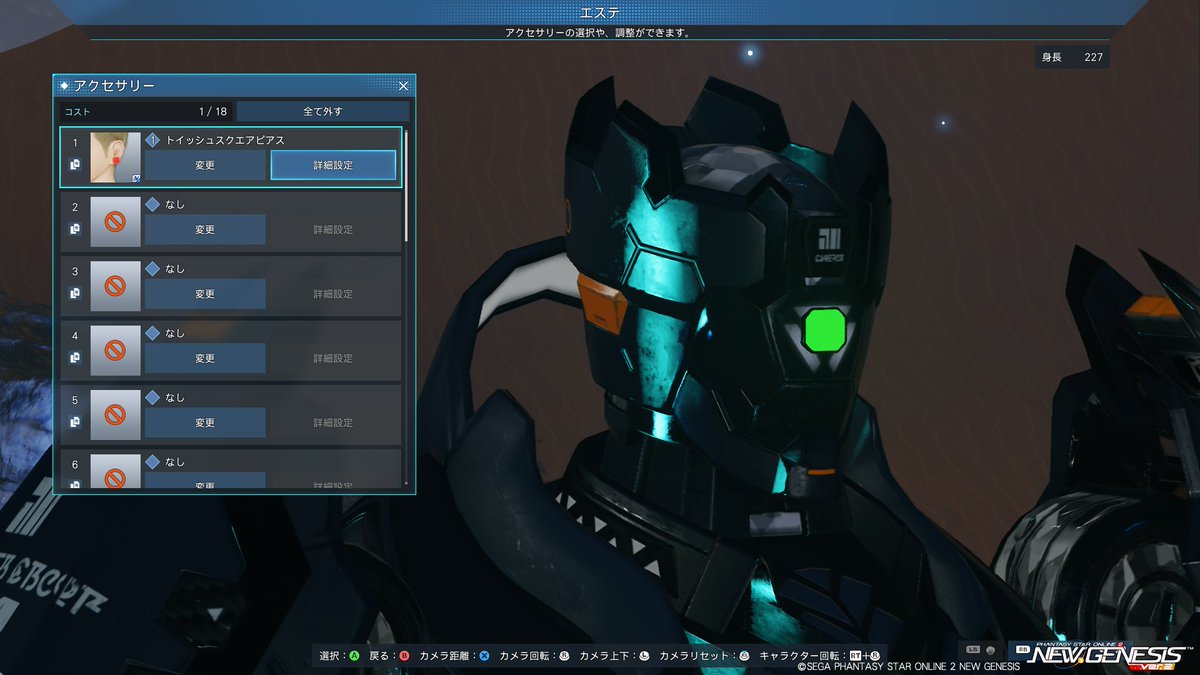Click the コスト 1 / 18 value
The height and width of the screenshot is (675, 1200).
pos(213,111)
